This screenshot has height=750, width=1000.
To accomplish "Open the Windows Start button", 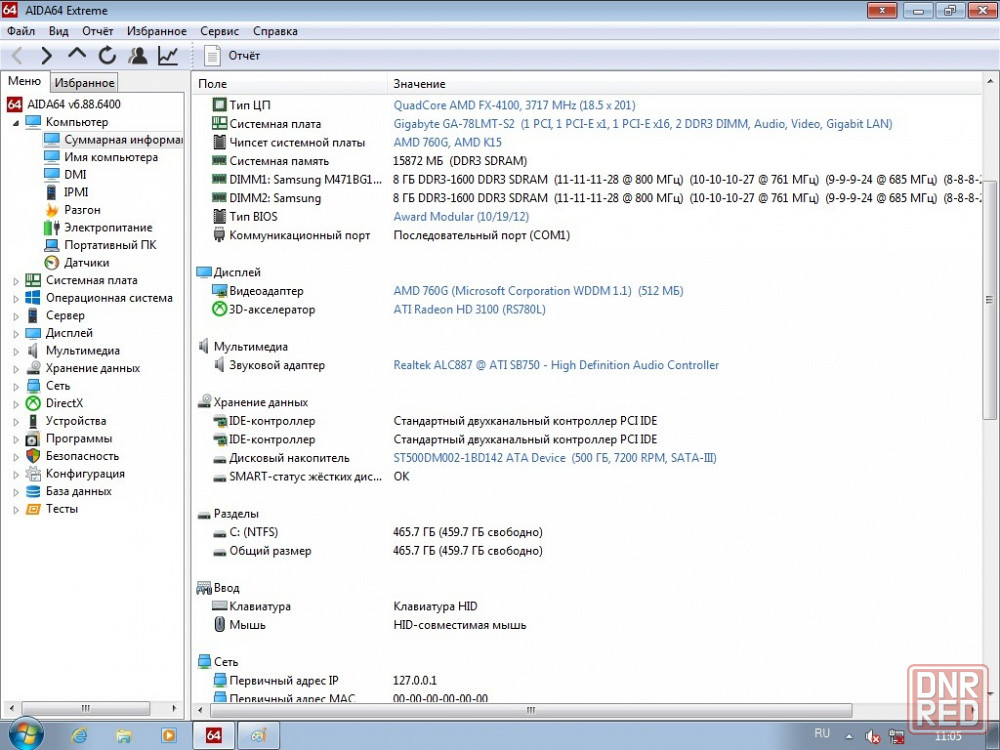I will 24,735.
